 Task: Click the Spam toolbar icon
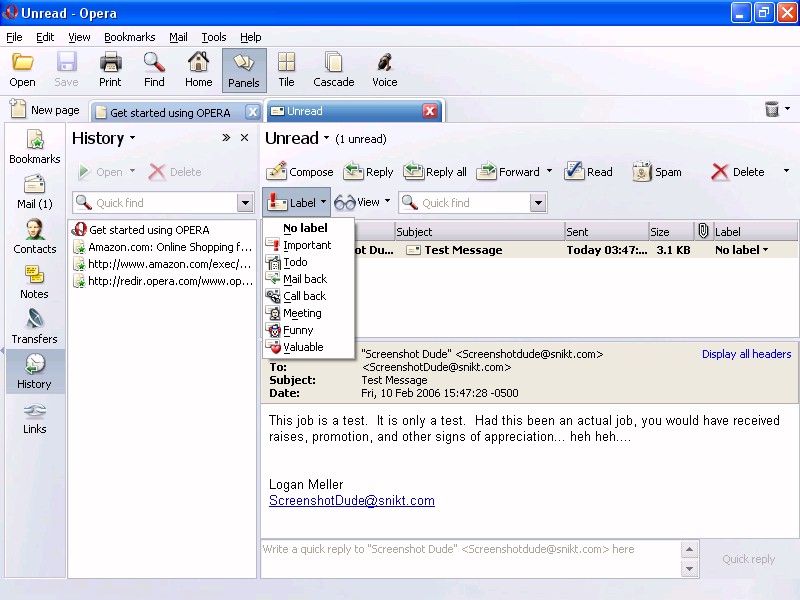(x=642, y=172)
